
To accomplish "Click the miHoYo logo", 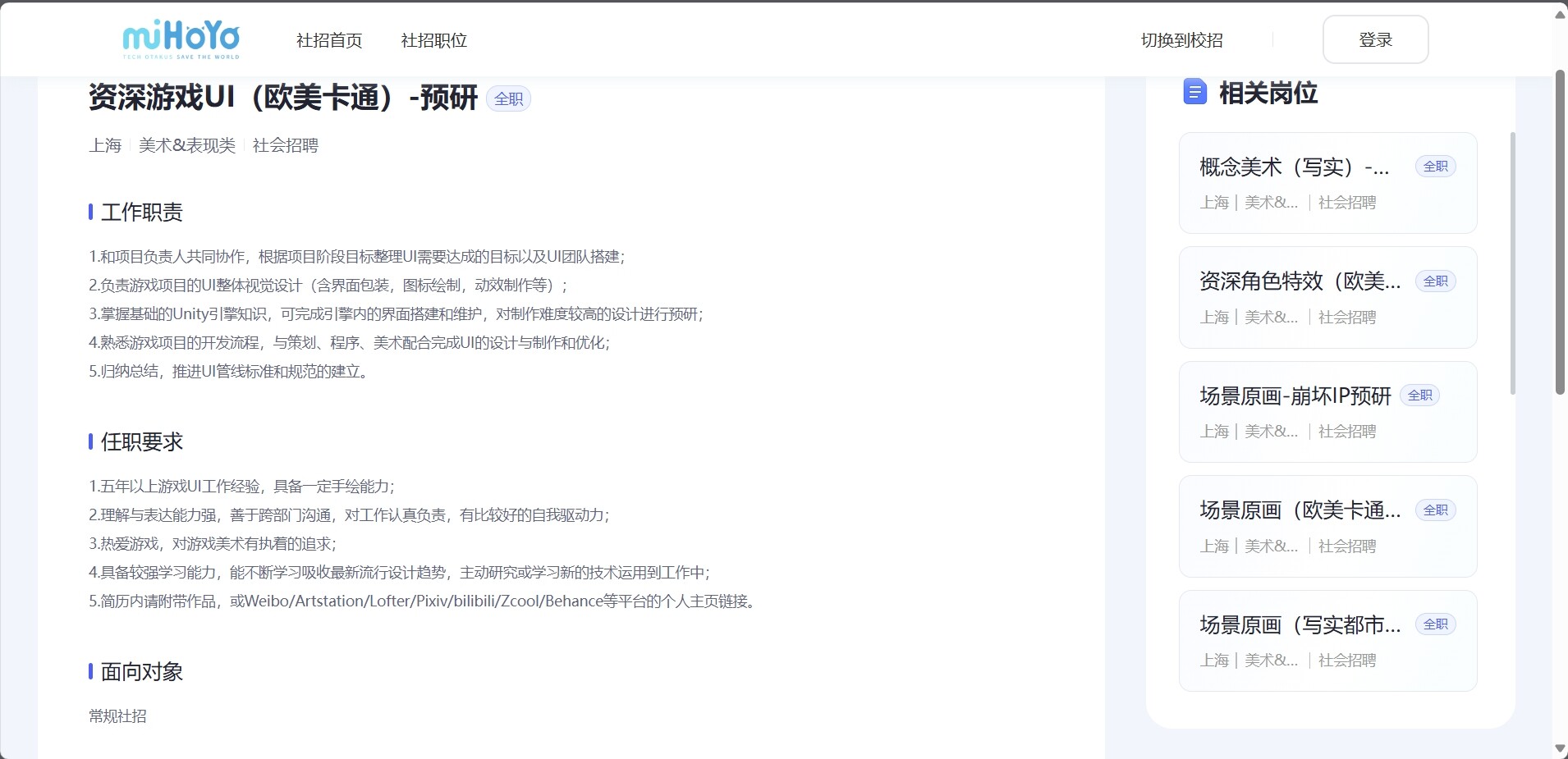I will coord(181,39).
